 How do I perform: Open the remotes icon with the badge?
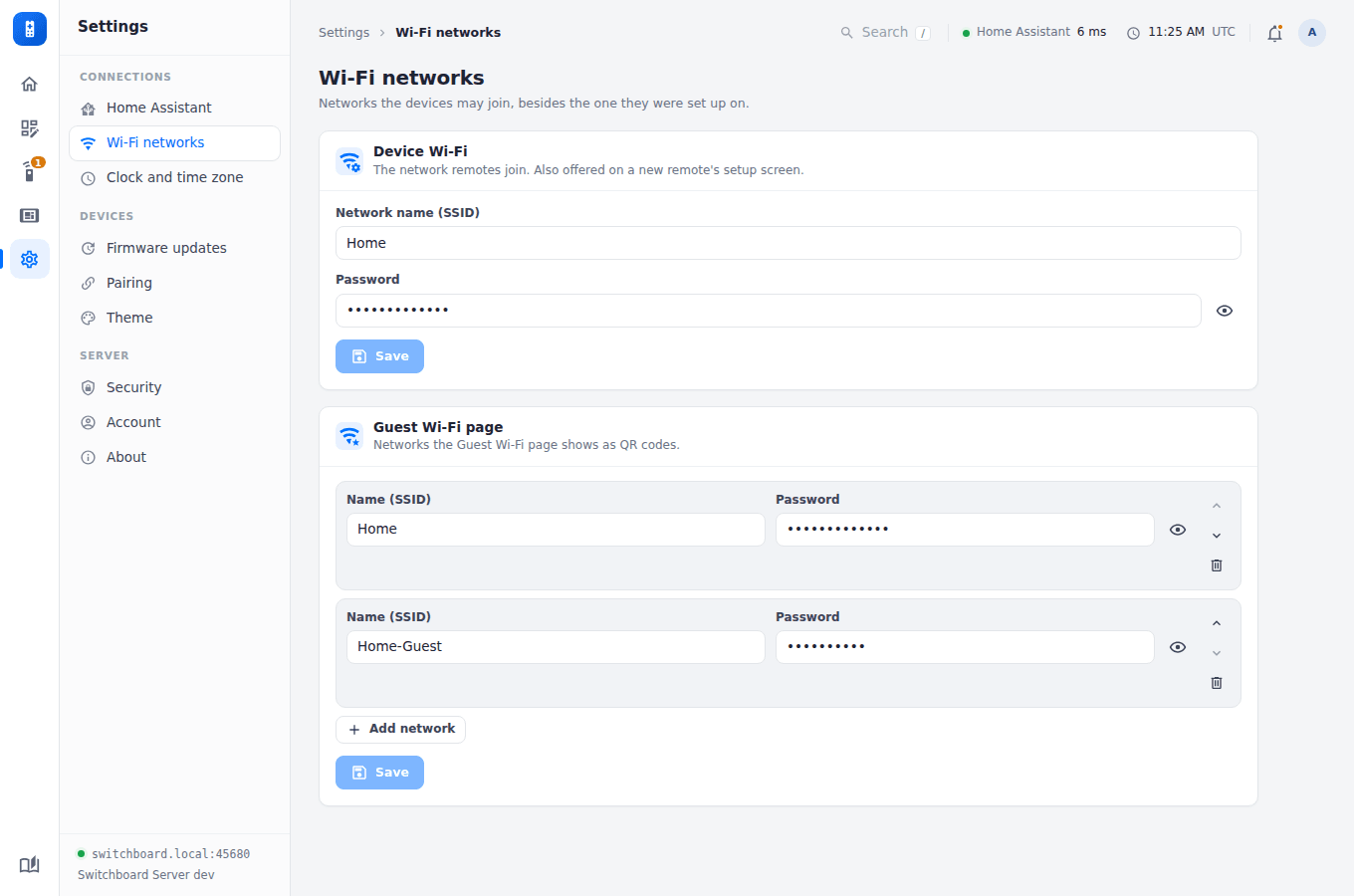(30, 172)
